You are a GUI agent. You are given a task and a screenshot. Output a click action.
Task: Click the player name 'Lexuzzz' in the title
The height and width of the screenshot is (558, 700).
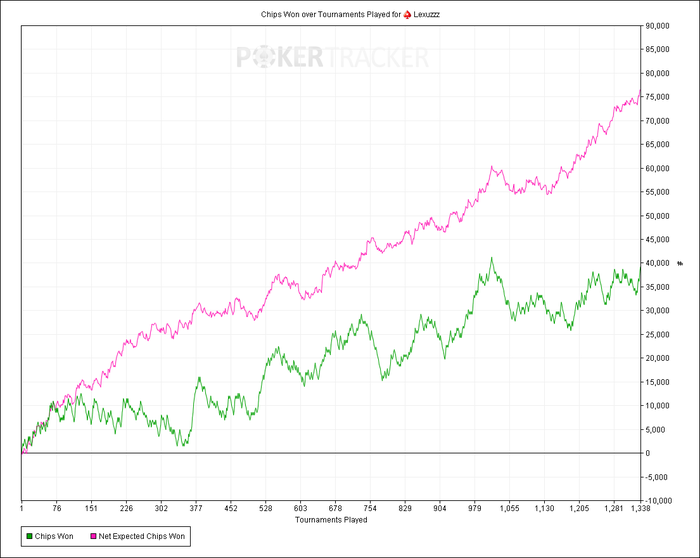click(426, 14)
